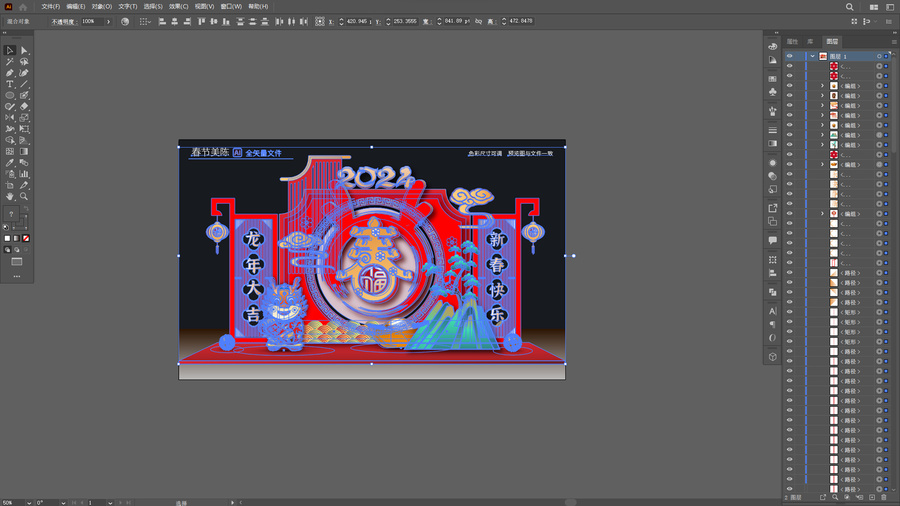Image resolution: width=900 pixels, height=506 pixels.
Task: Select the Zoom tool
Action: click(x=24, y=196)
